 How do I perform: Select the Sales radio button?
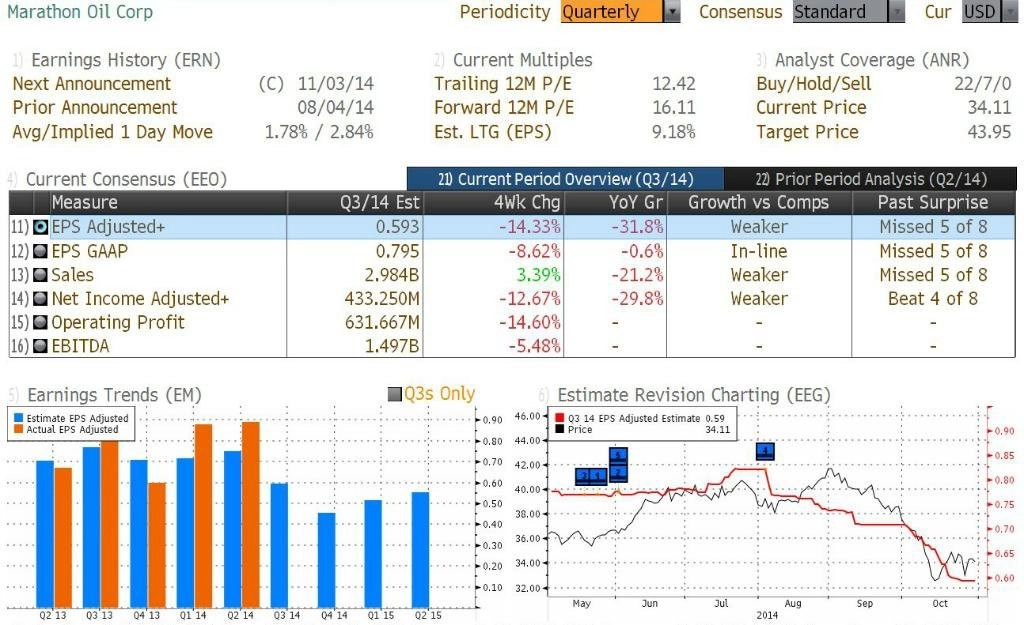[40, 275]
